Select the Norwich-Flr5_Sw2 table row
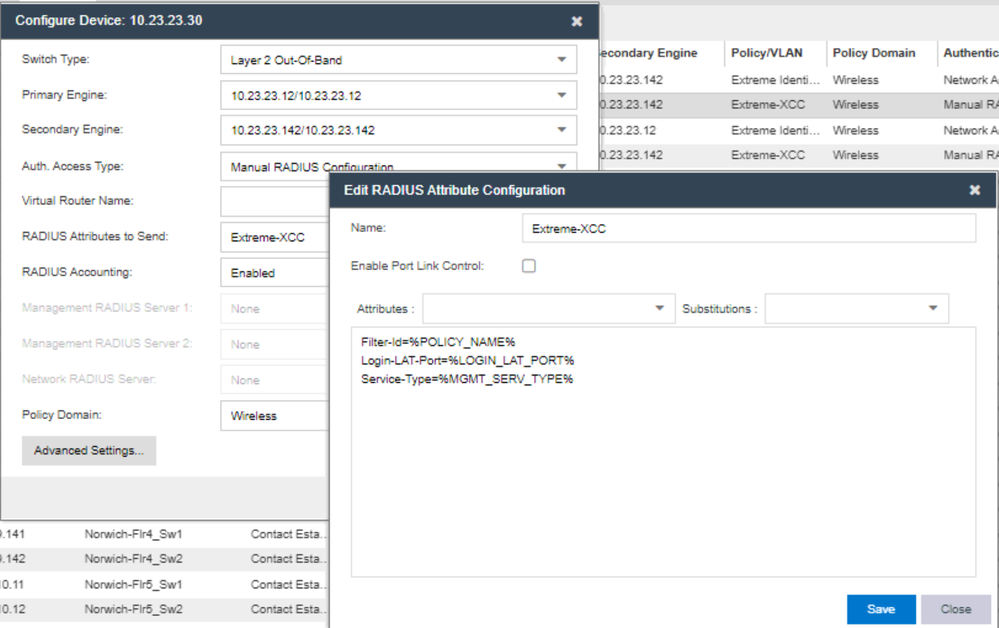The height and width of the screenshot is (628, 999). [x=133, y=609]
